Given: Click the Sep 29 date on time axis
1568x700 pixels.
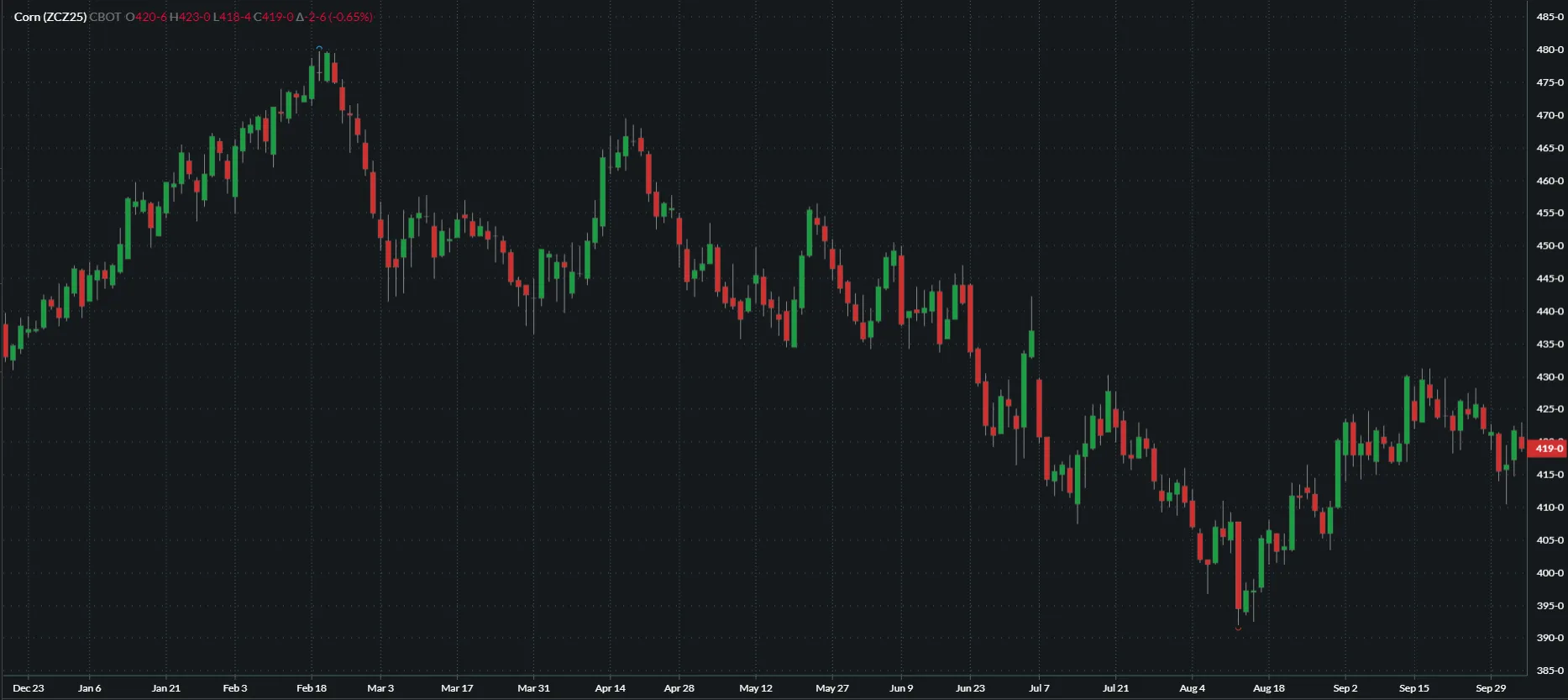Looking at the screenshot, I should (x=1491, y=688).
